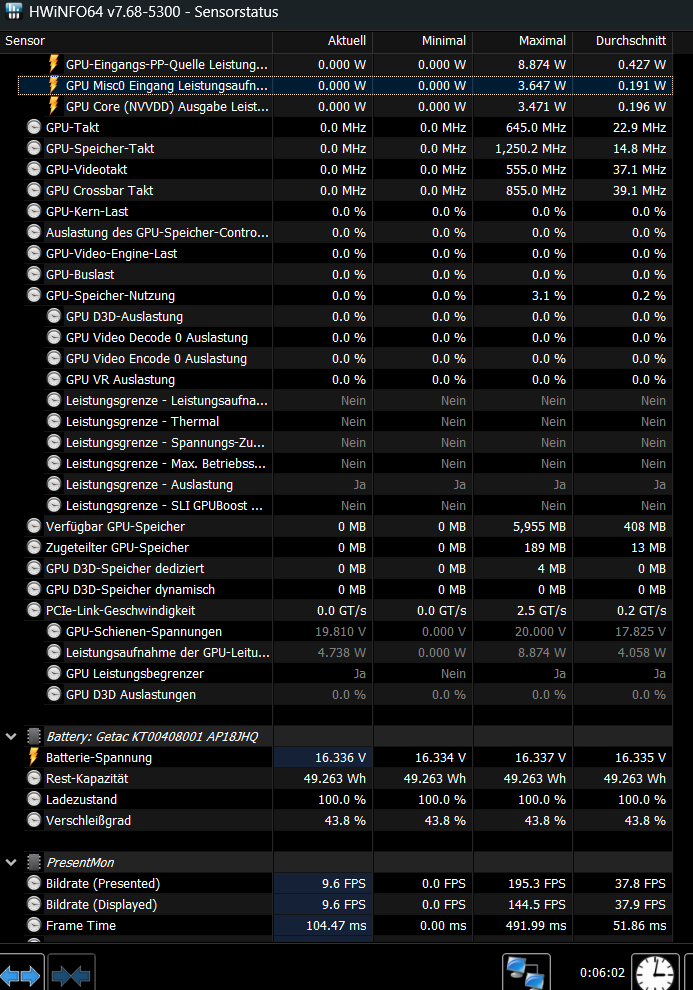Click the battery icon next to Battery: Getac header
Image resolution: width=693 pixels, height=990 pixels.
point(33,736)
